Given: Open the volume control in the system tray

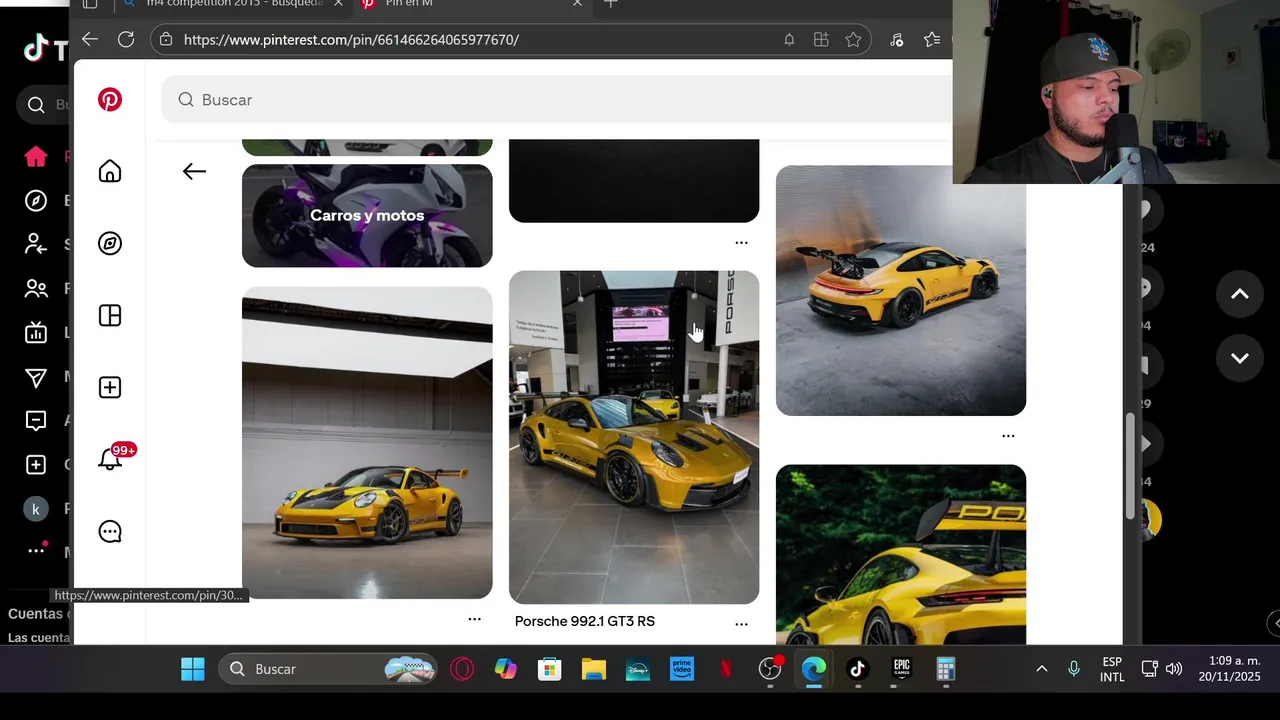Looking at the screenshot, I should click(x=1174, y=669).
